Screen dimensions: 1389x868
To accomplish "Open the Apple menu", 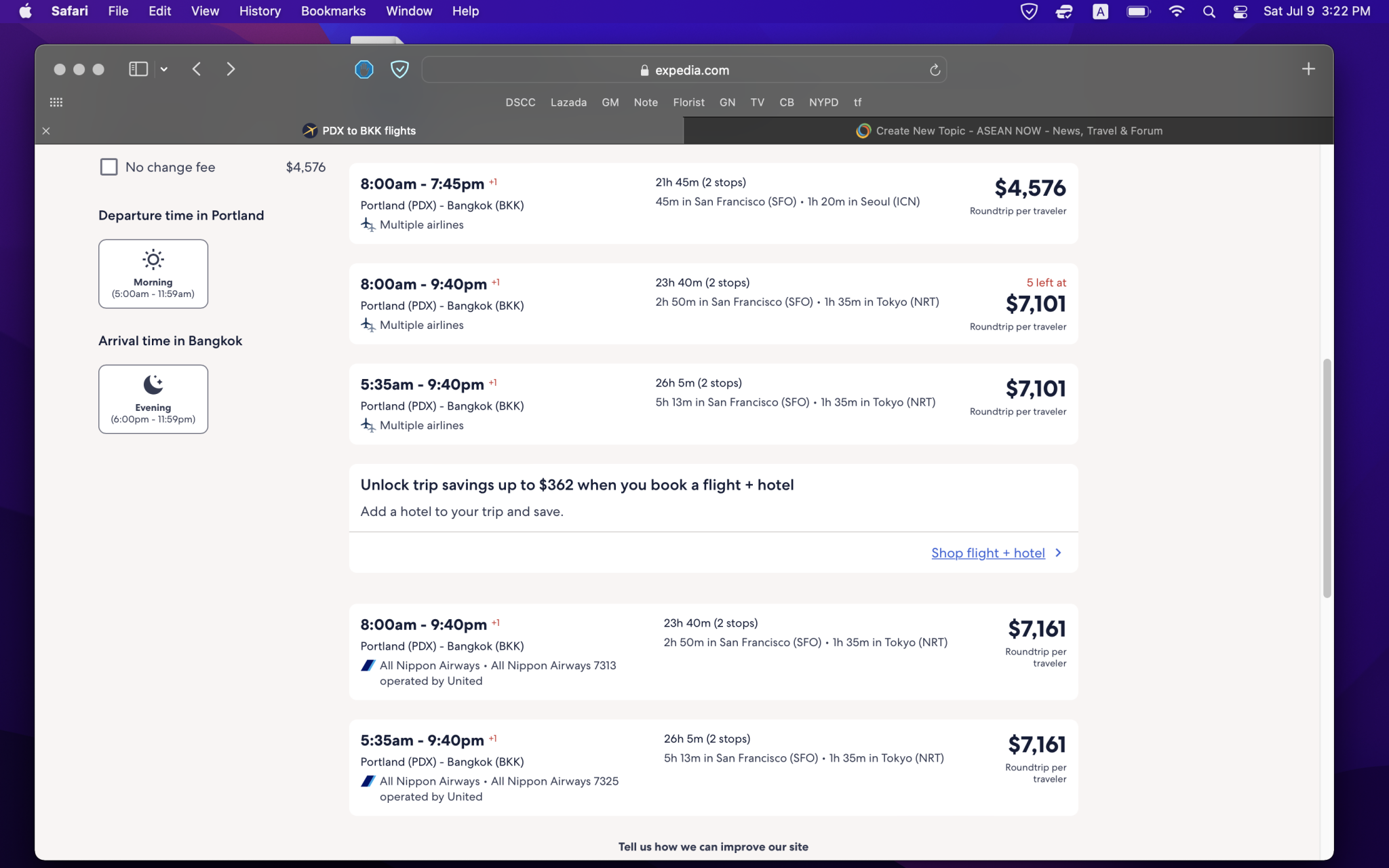I will [26, 11].
